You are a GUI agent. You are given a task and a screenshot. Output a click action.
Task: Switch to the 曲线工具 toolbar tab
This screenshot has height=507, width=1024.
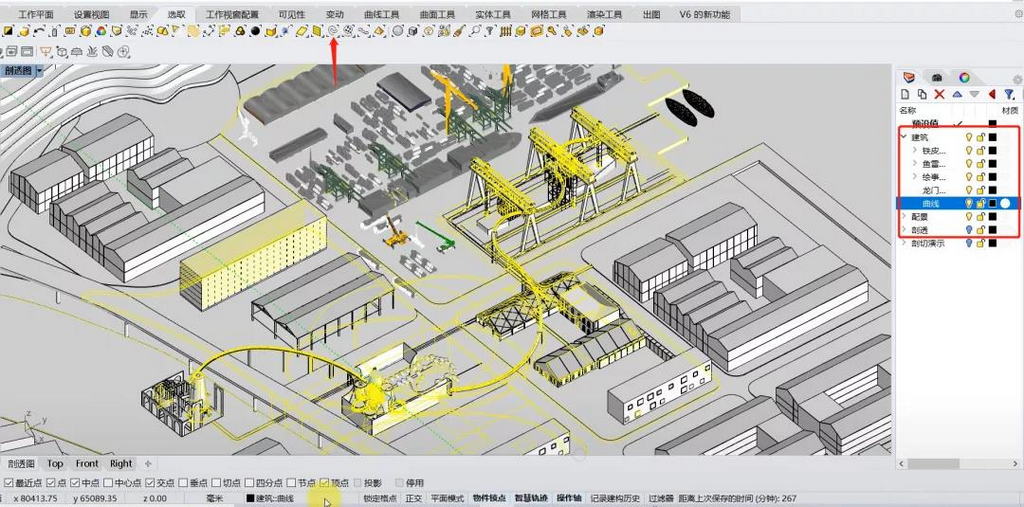pos(381,14)
